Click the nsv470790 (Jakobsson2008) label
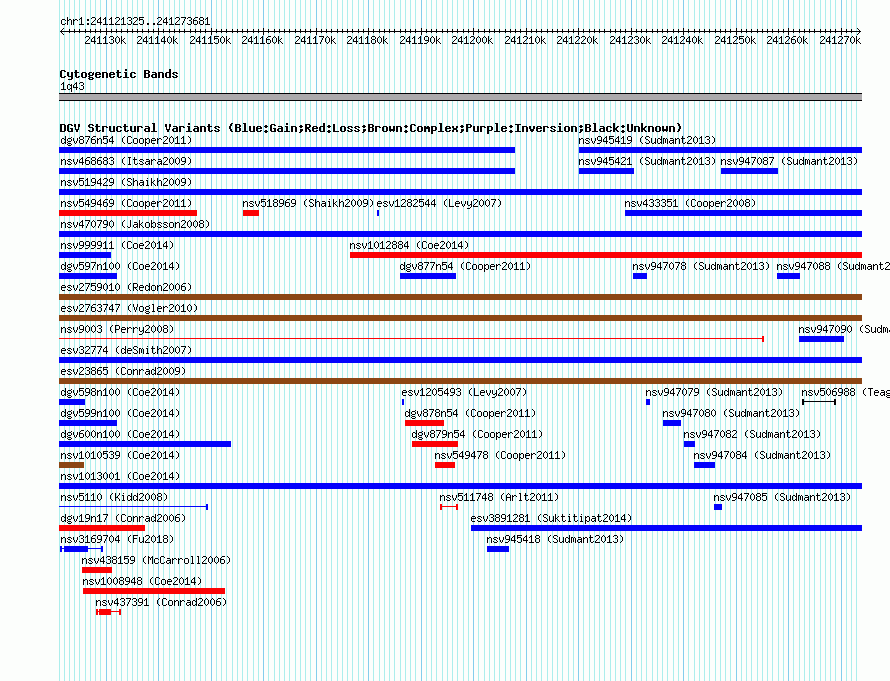The height and width of the screenshot is (681, 890). 135,224
